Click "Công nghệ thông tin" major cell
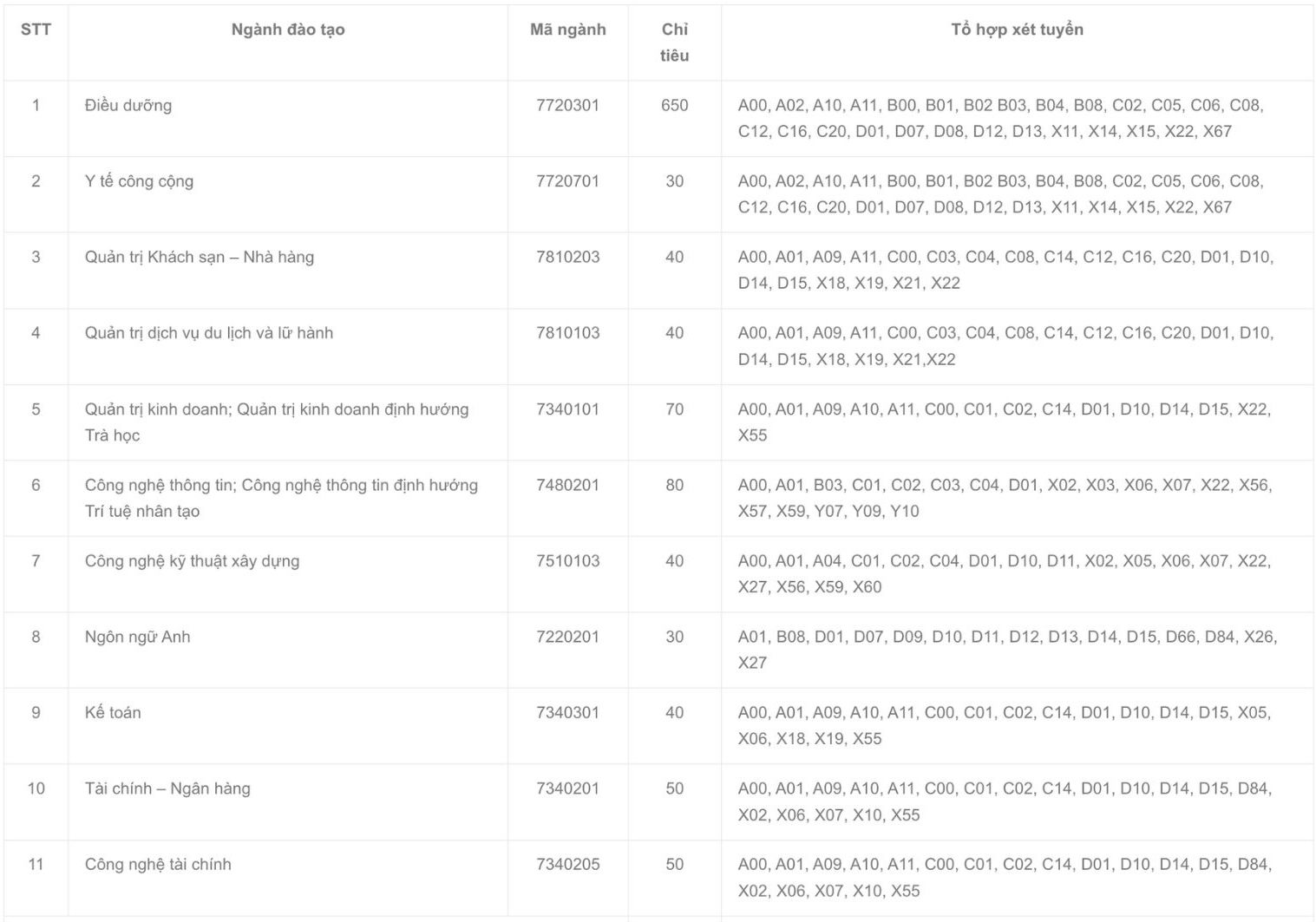The width and height of the screenshot is (1316, 922). [x=281, y=498]
